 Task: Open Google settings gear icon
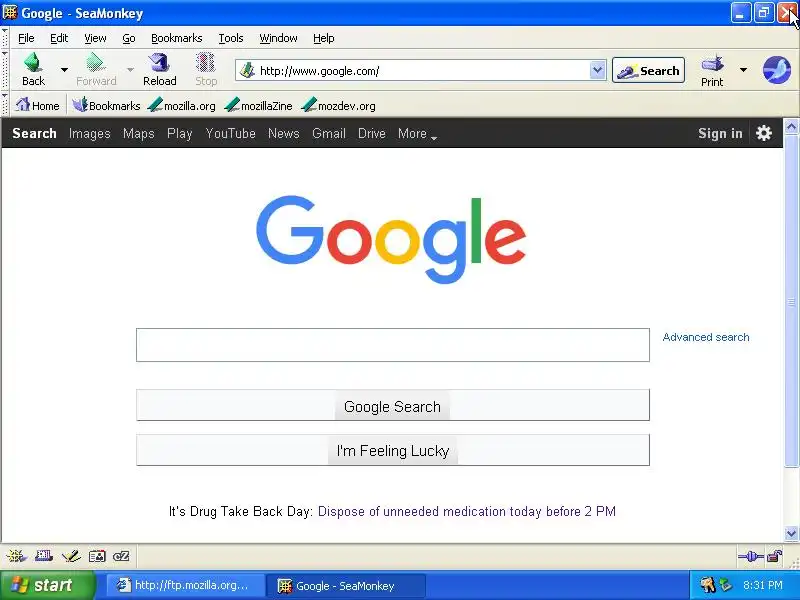[x=764, y=133]
